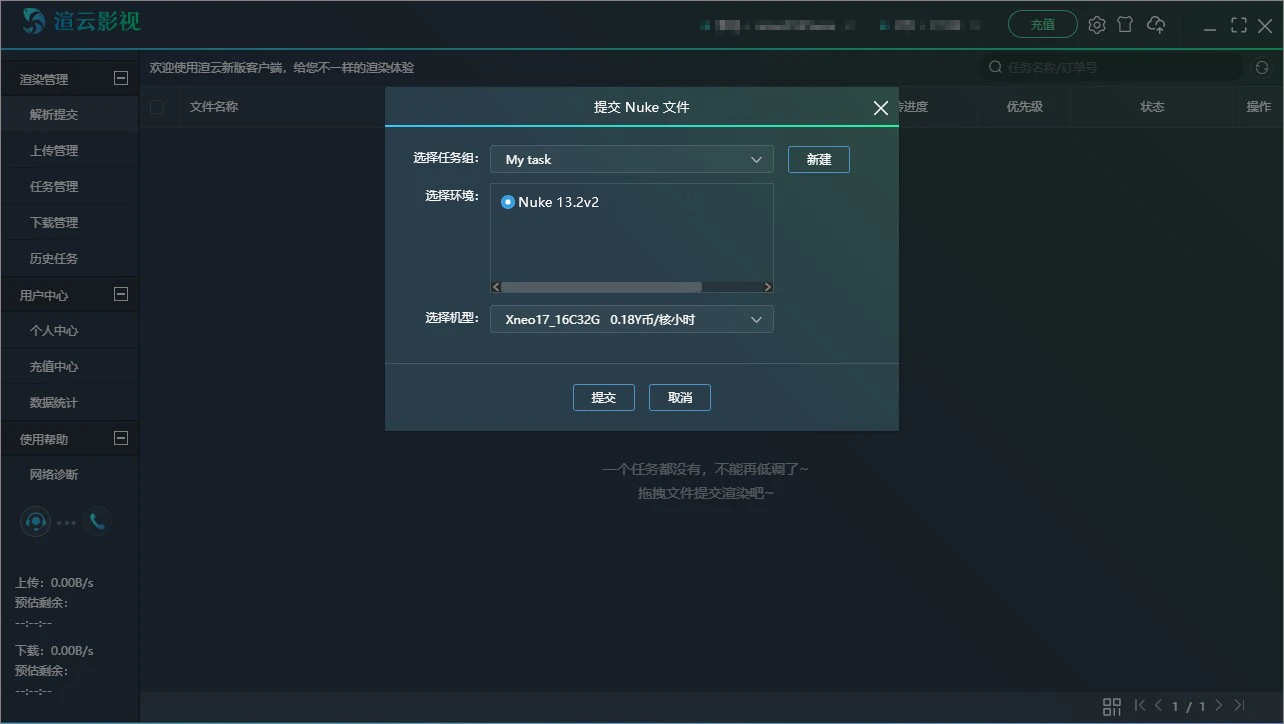Open online customer service headset icon
1284x724 pixels.
pyautogui.click(x=36, y=521)
